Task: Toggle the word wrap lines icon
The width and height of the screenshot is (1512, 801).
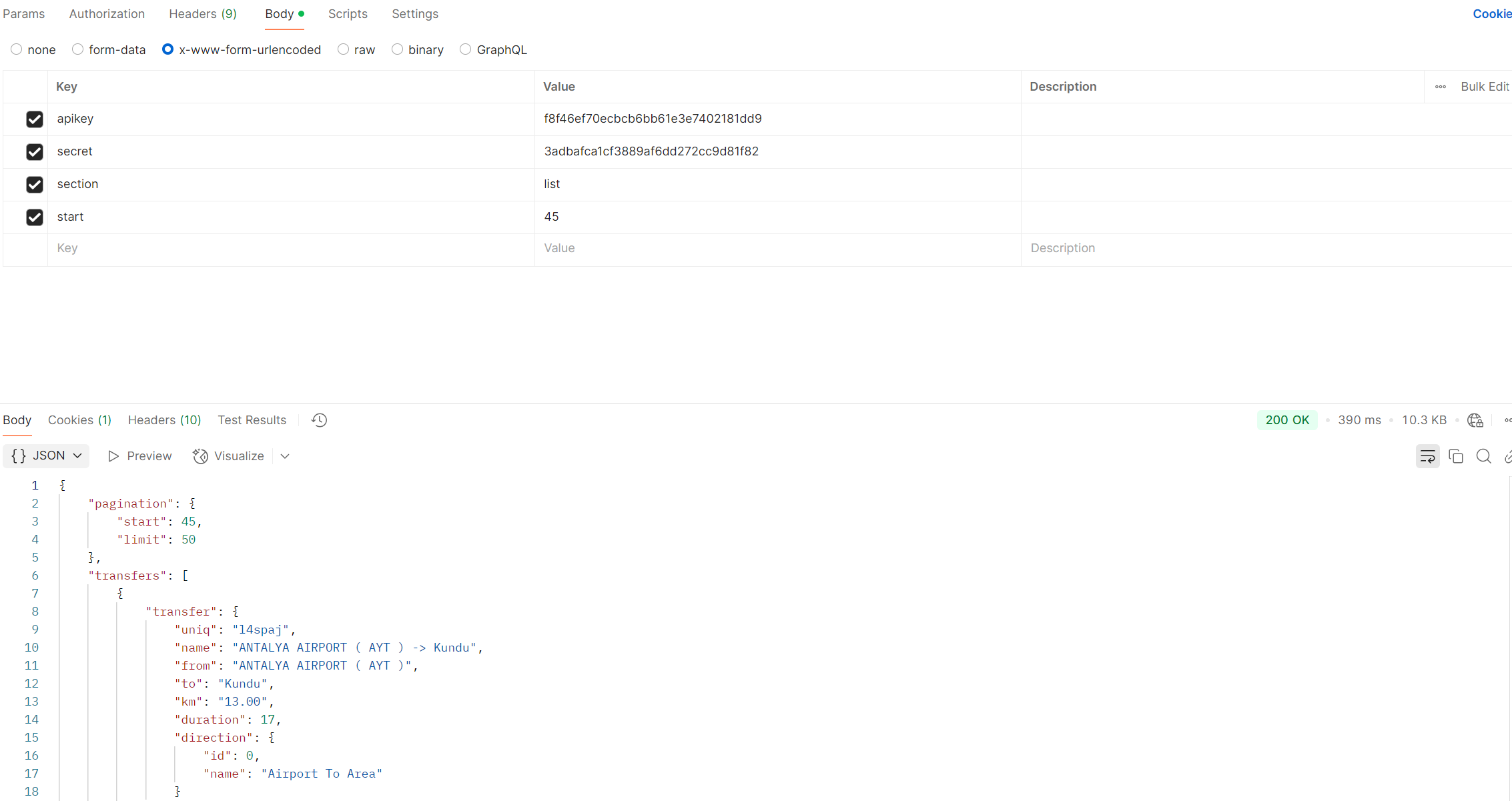Action: coord(1427,456)
